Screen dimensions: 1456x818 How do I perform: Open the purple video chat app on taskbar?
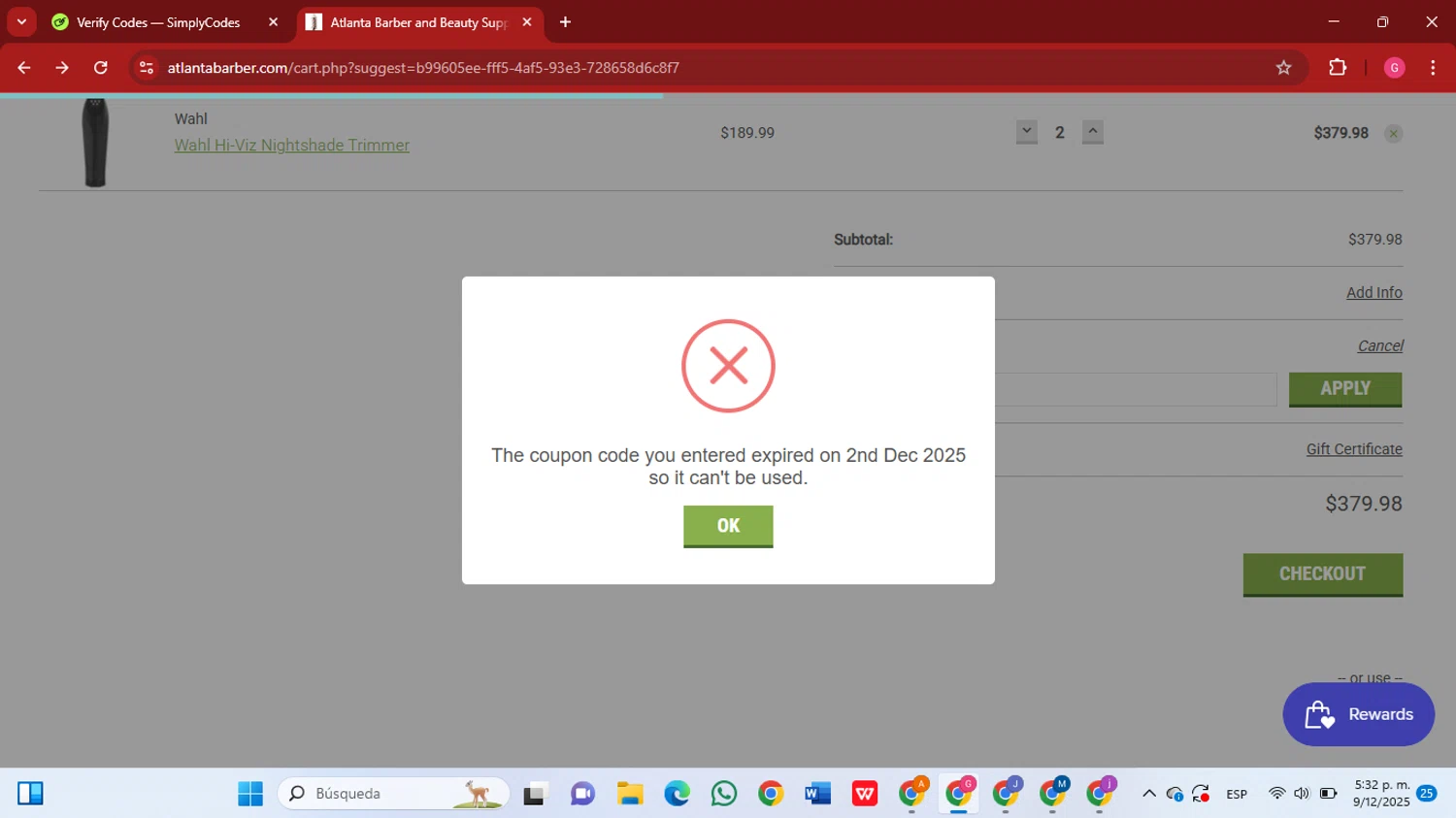tap(582, 794)
